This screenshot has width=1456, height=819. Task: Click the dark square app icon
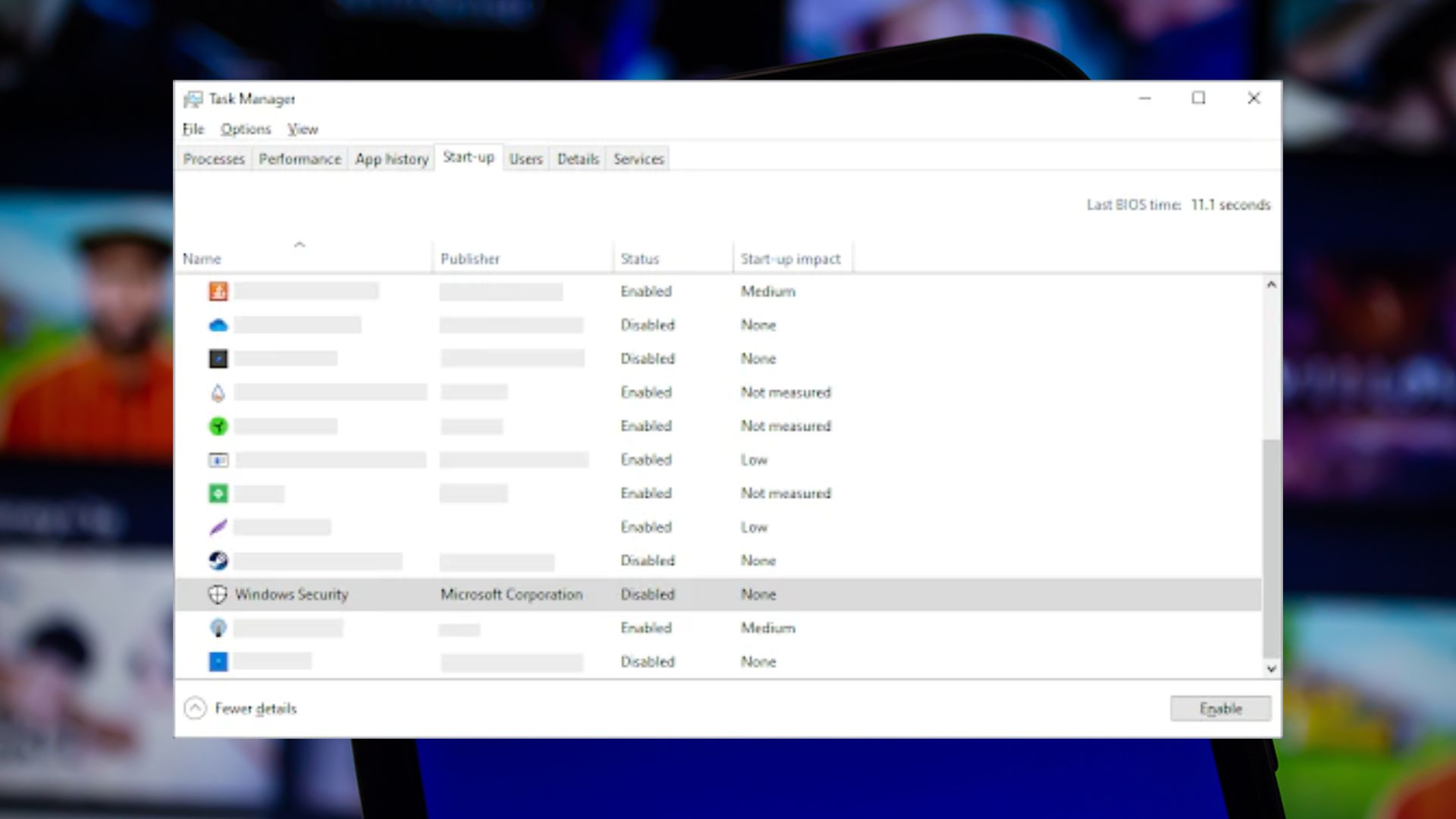point(218,359)
